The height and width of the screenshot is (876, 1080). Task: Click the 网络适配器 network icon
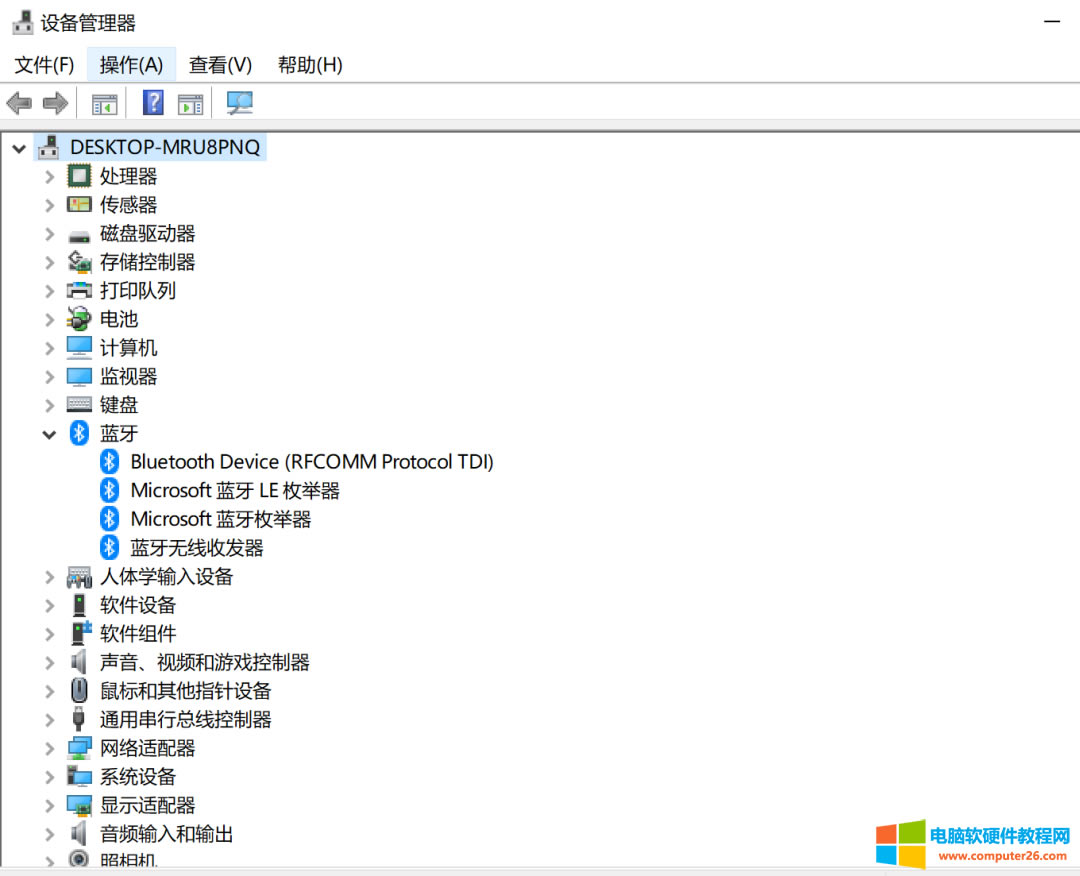[79, 748]
